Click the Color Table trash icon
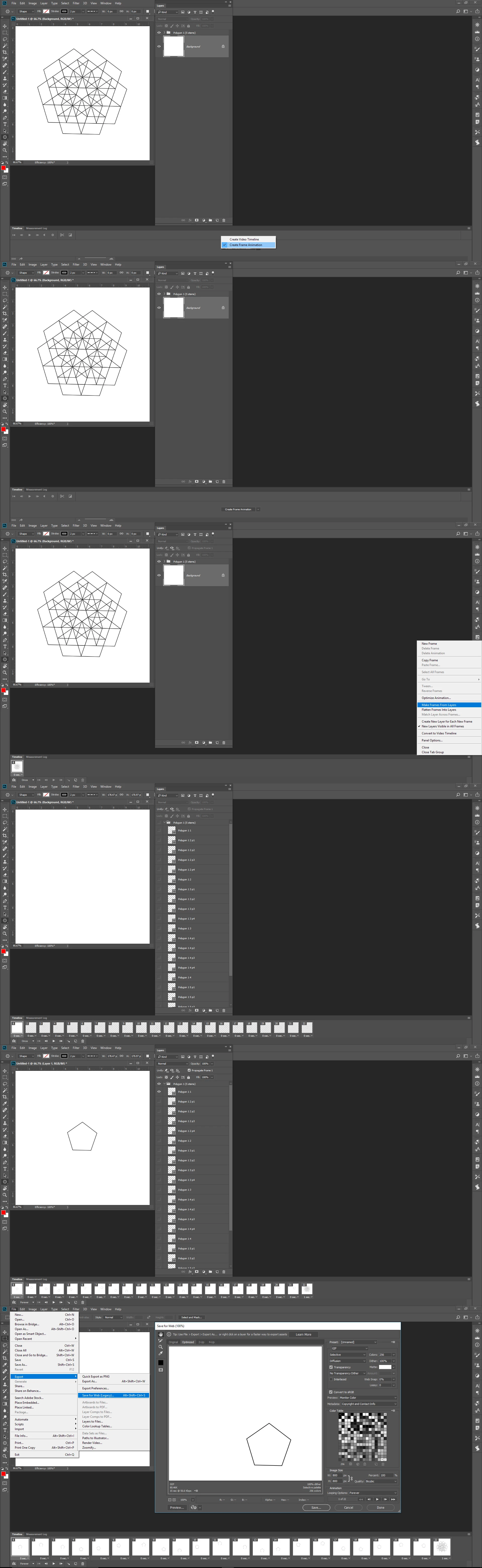 coord(383,1464)
